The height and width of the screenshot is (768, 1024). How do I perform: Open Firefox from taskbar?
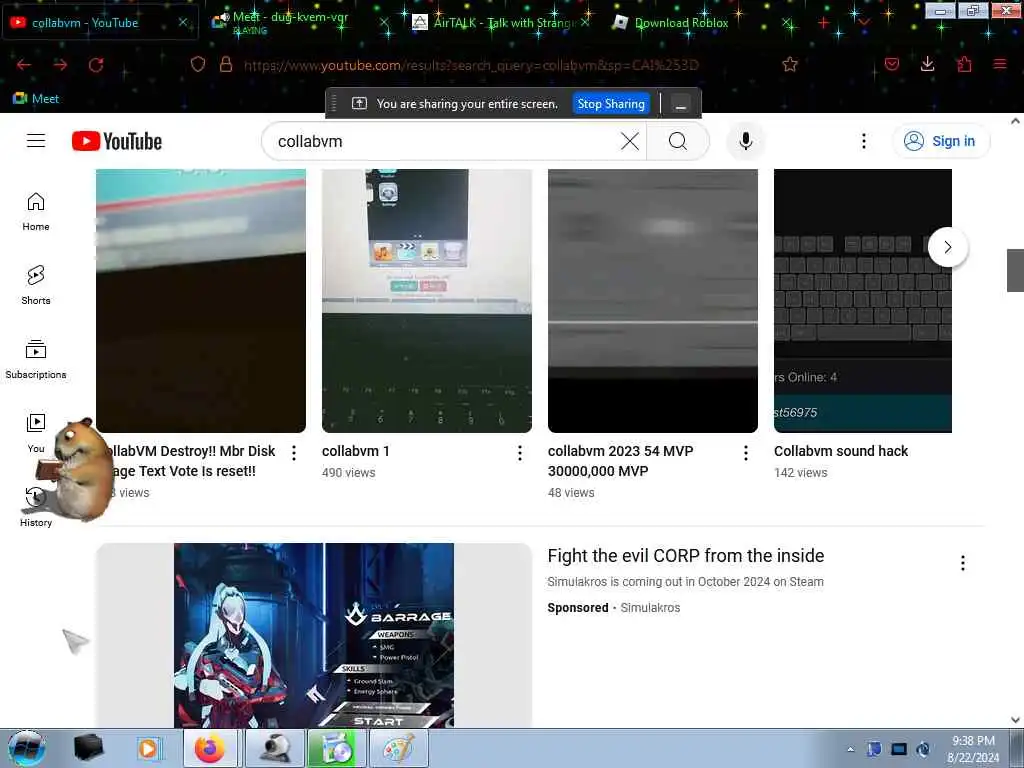pyautogui.click(x=210, y=748)
